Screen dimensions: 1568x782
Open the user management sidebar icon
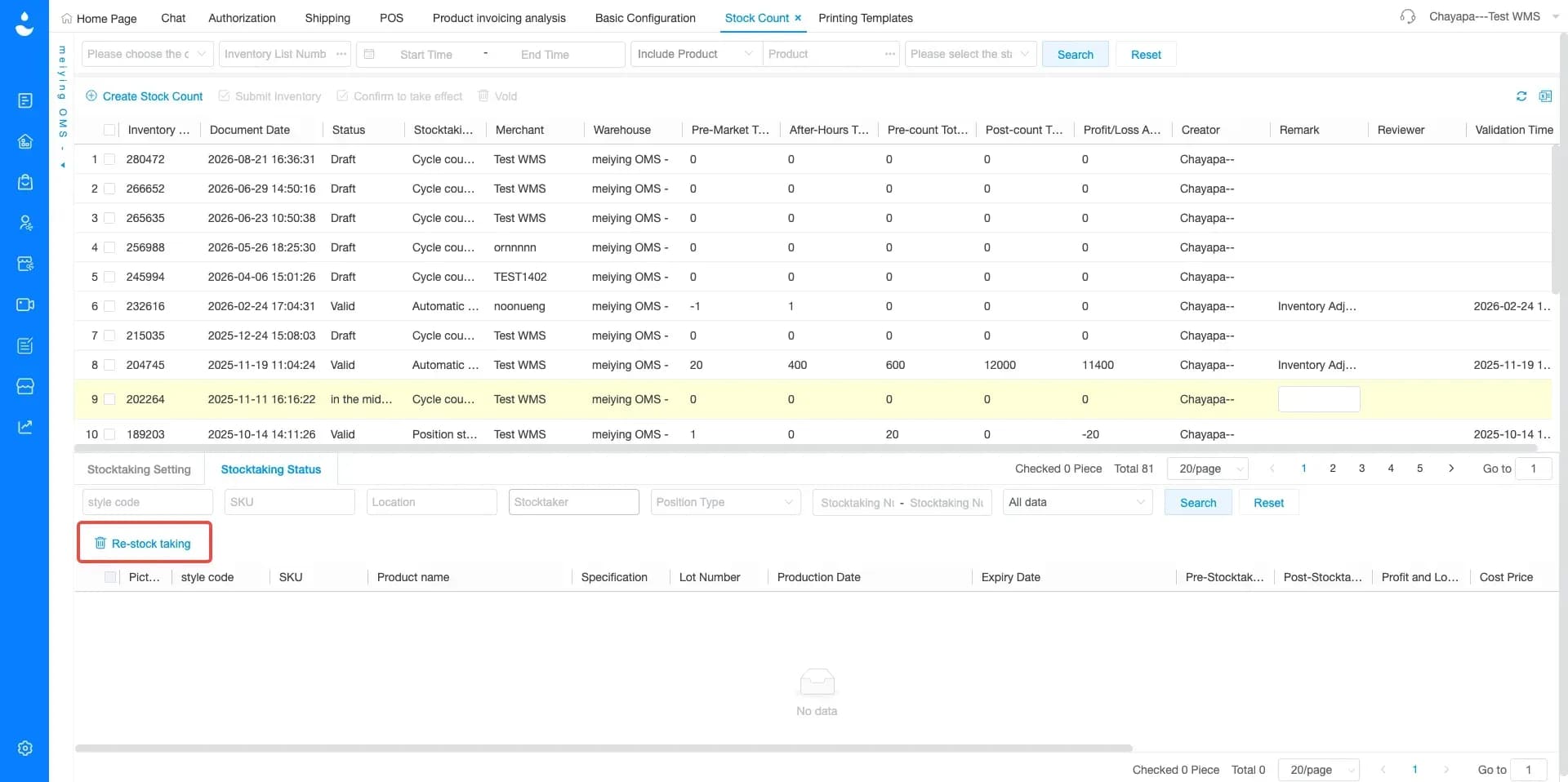[25, 223]
